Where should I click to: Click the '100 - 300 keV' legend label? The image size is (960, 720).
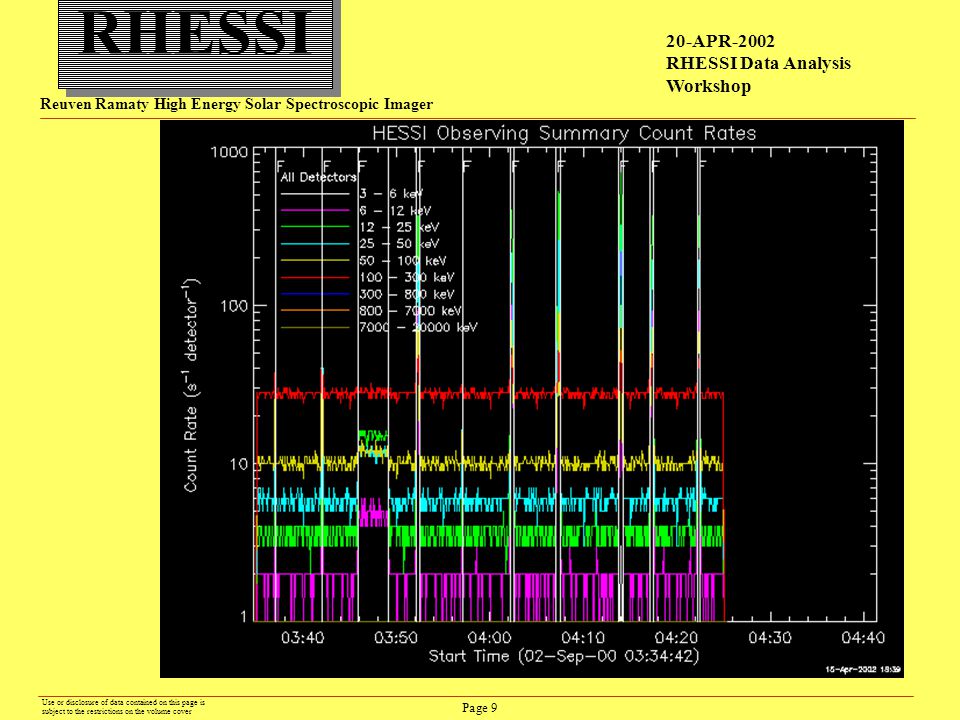click(407, 277)
